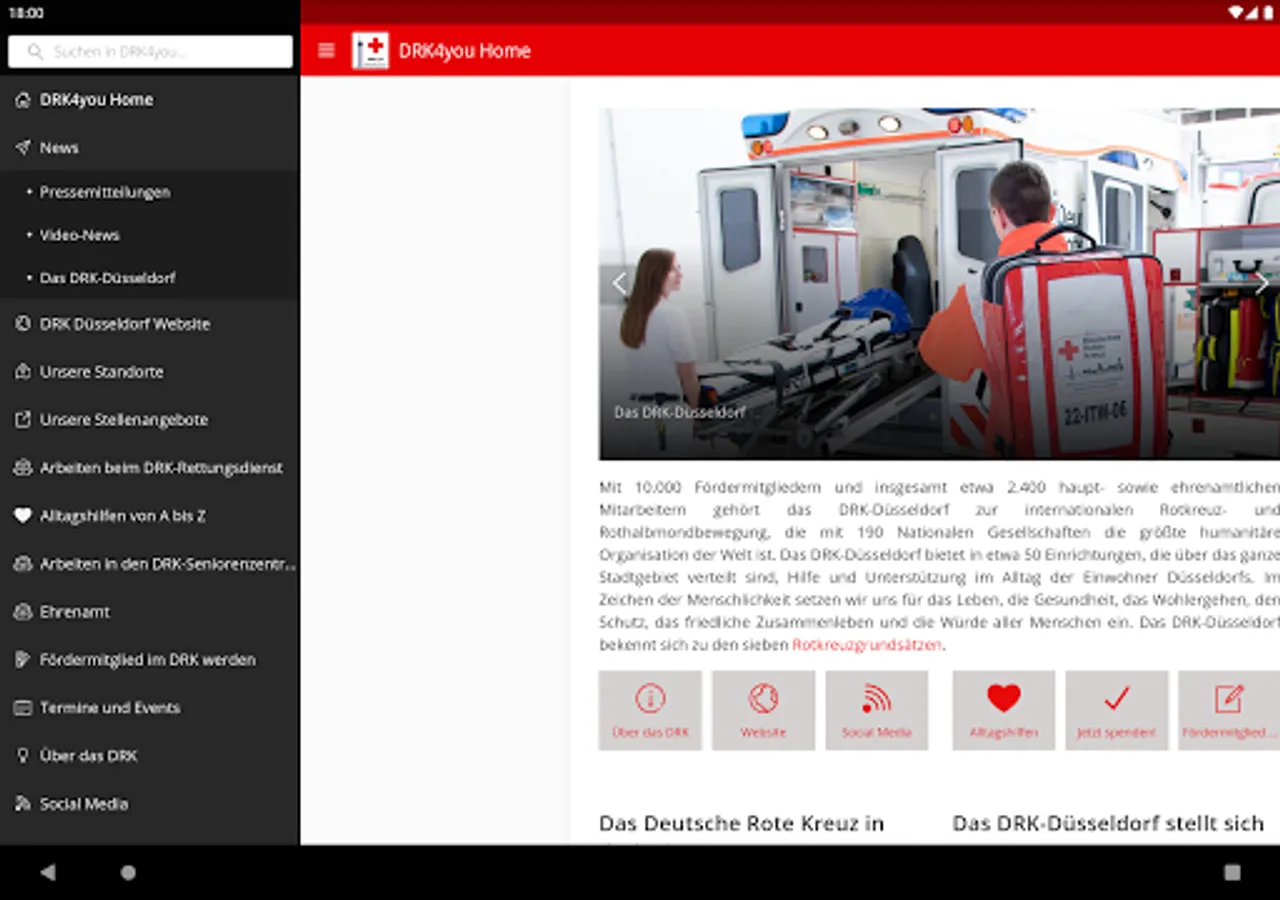
Task: Click the icon beside Ehrenamt
Action: (23, 612)
